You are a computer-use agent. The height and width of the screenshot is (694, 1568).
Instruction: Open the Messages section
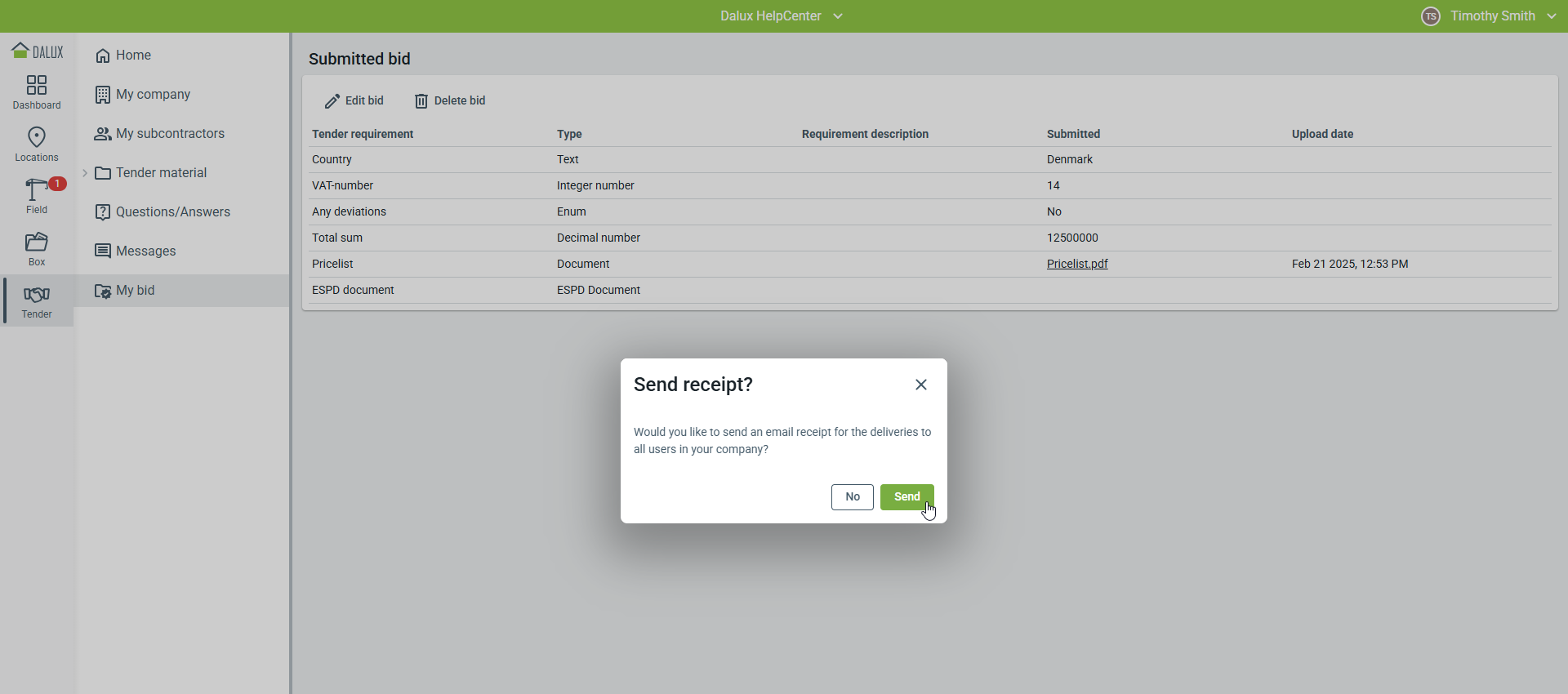coord(145,251)
